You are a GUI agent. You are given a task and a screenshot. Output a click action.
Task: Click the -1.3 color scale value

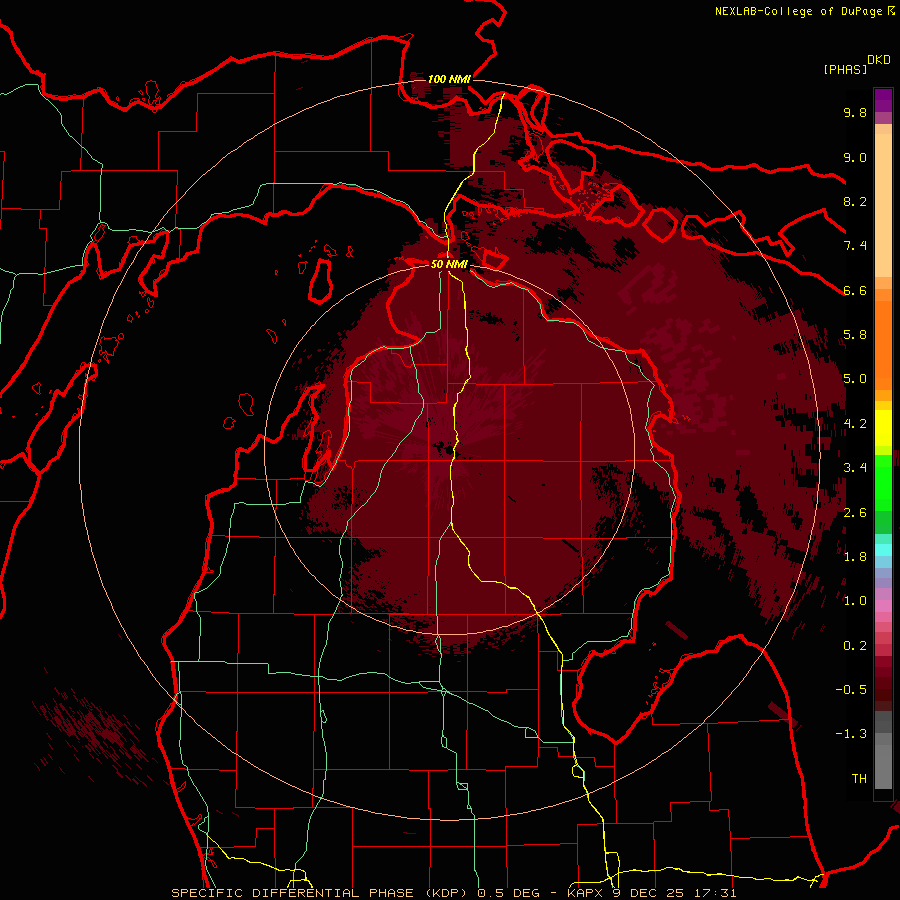pos(851,734)
